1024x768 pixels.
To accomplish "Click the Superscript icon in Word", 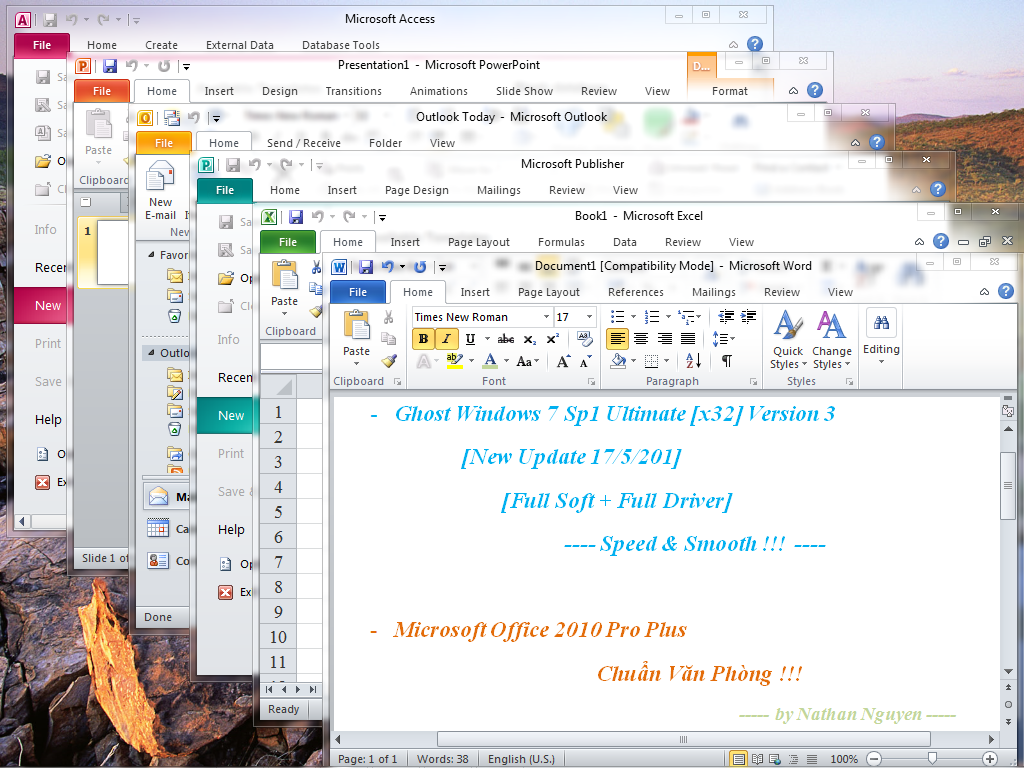I will pyautogui.click(x=552, y=339).
